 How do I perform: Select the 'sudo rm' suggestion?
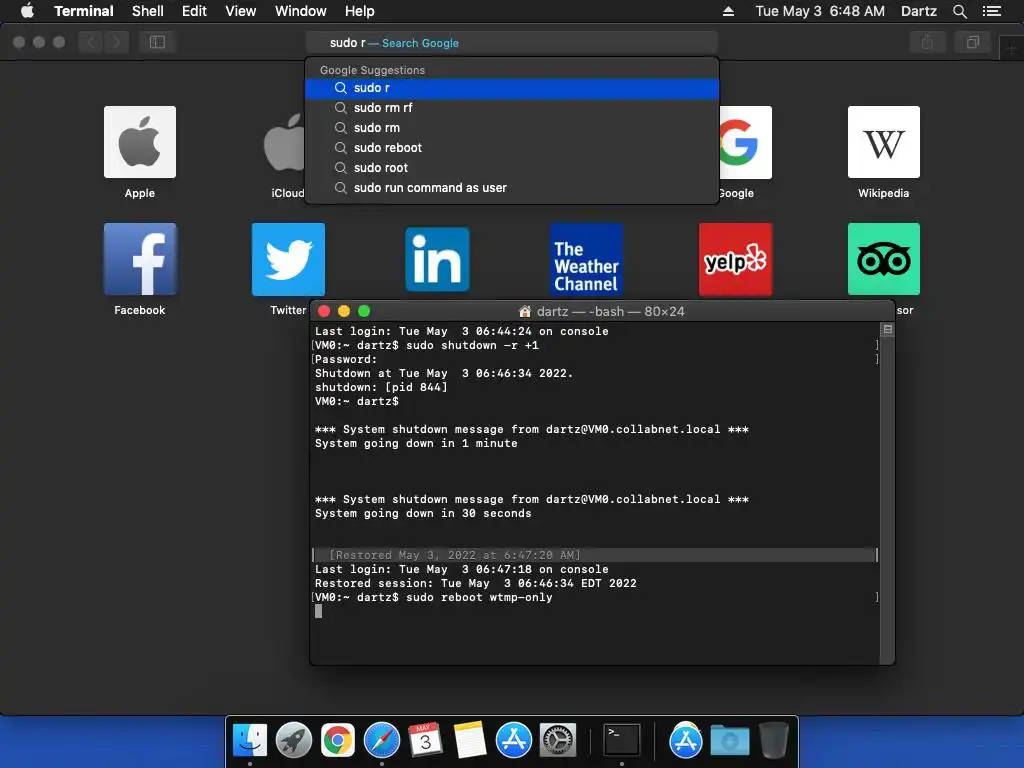click(x=512, y=128)
